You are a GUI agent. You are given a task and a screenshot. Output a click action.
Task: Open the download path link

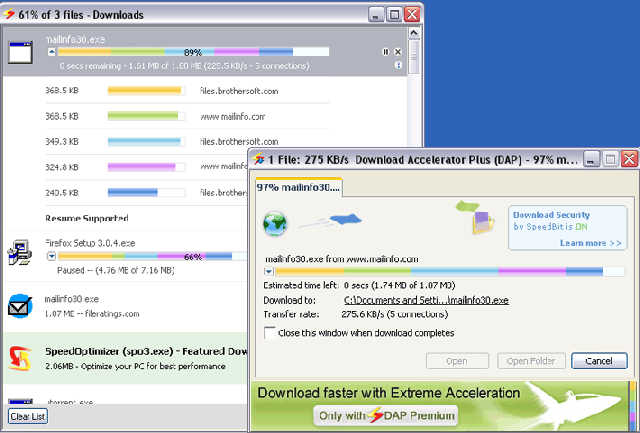click(426, 300)
